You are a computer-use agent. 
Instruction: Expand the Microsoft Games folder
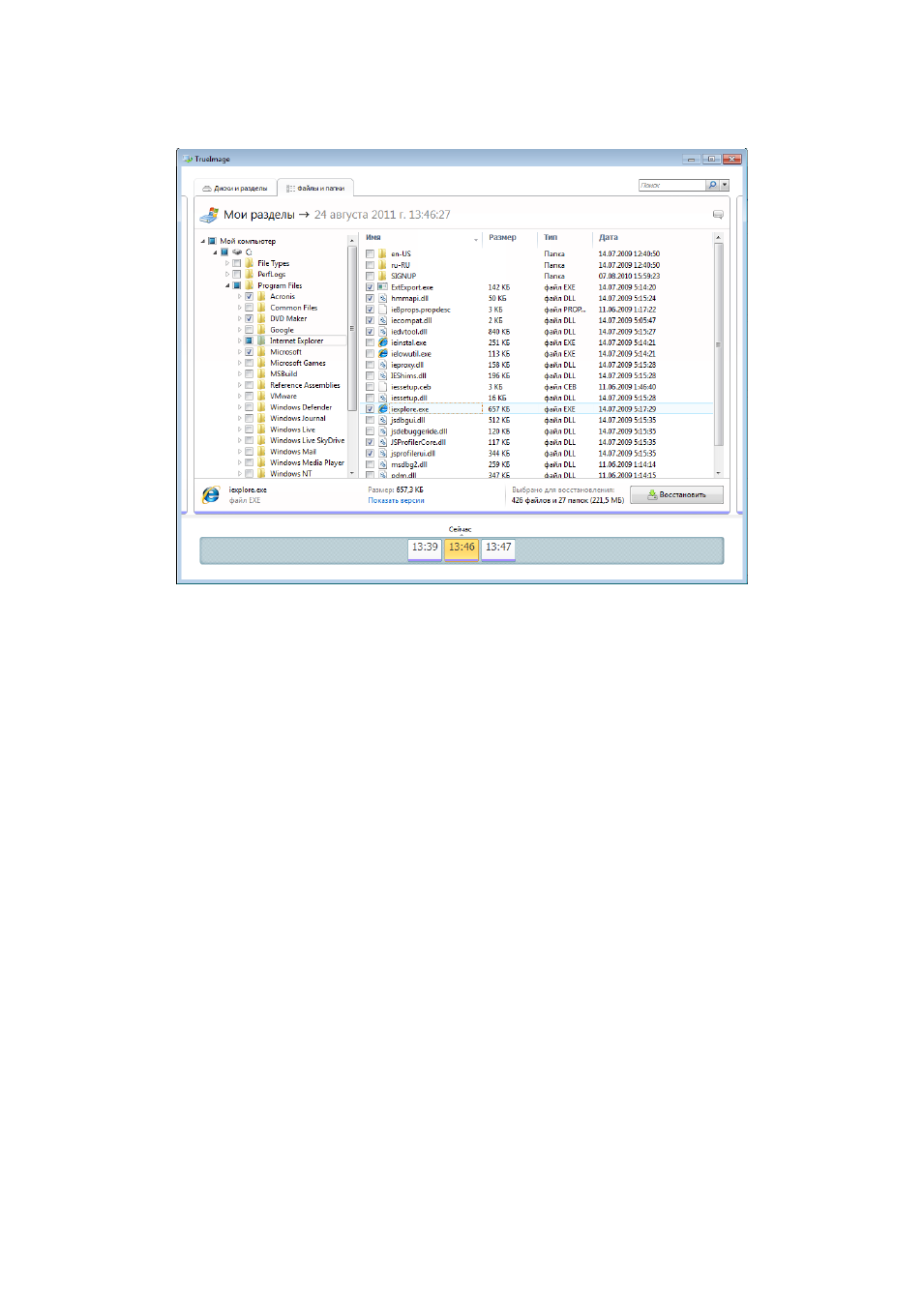pyautogui.click(x=240, y=363)
